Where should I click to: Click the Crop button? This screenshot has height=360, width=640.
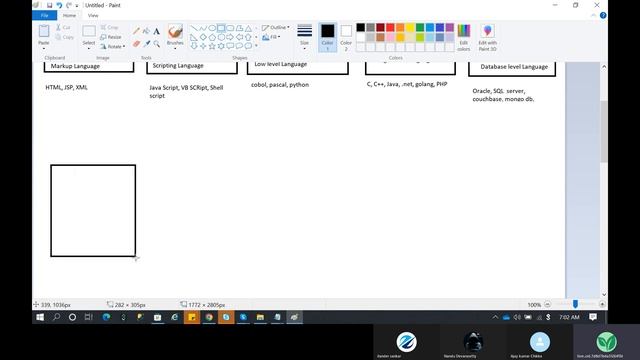pos(109,27)
